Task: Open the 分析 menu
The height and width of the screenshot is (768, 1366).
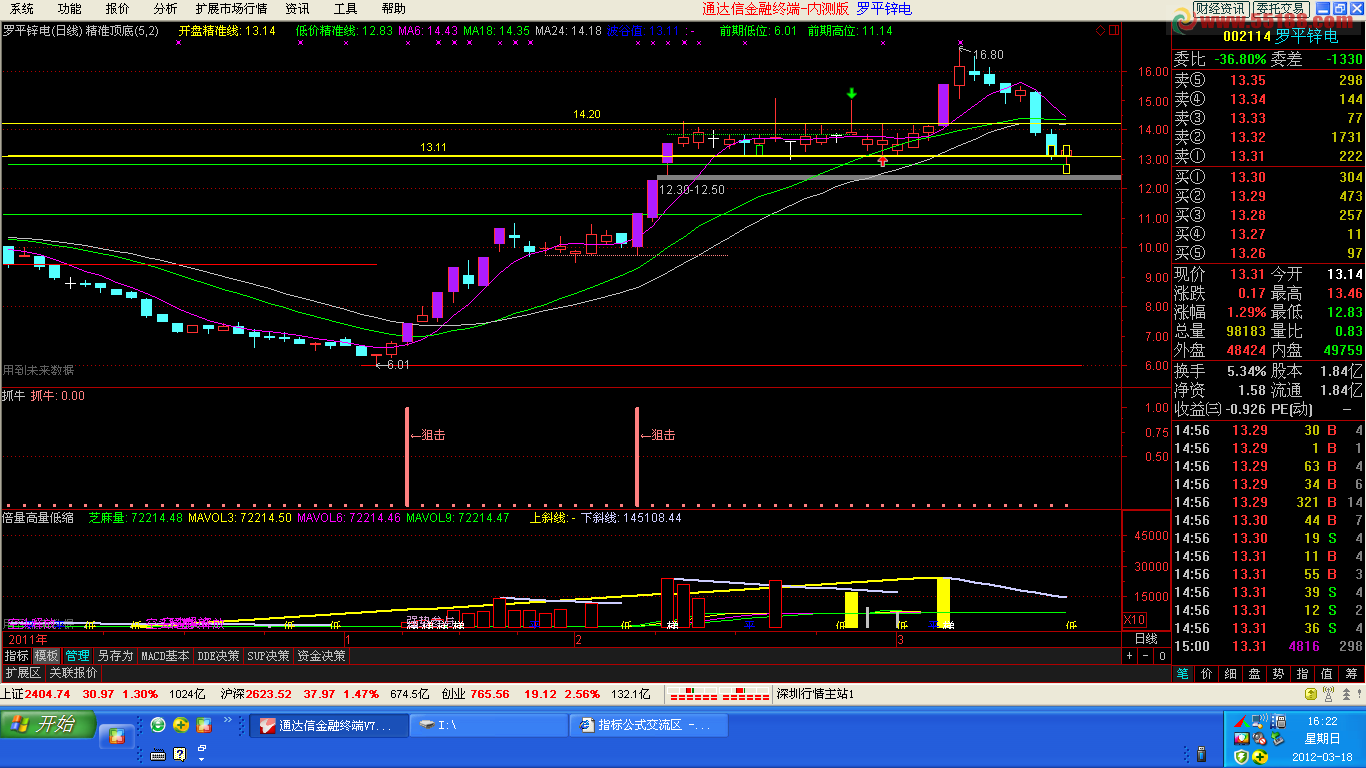Action: click(x=165, y=8)
